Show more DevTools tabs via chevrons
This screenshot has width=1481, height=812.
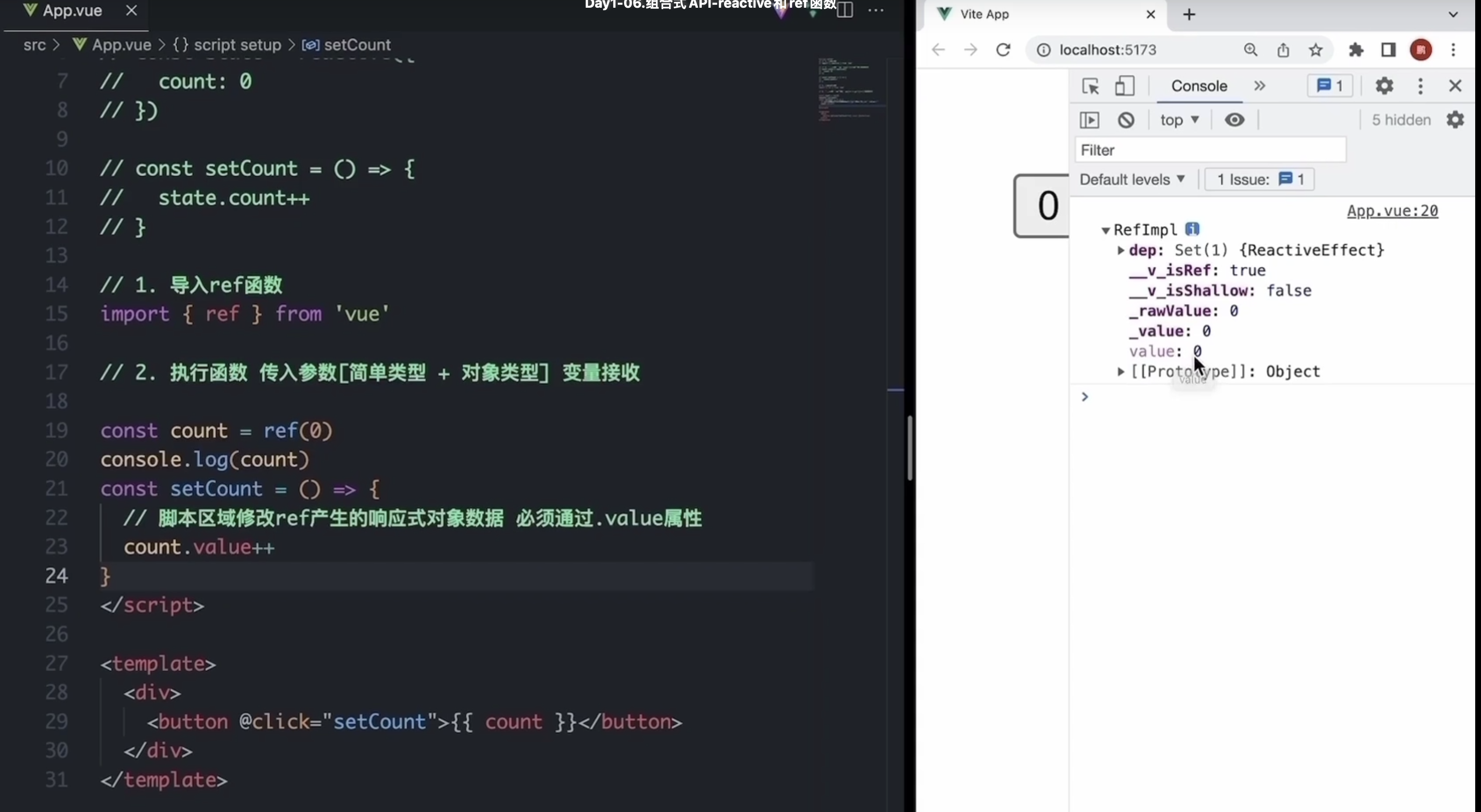(1260, 86)
